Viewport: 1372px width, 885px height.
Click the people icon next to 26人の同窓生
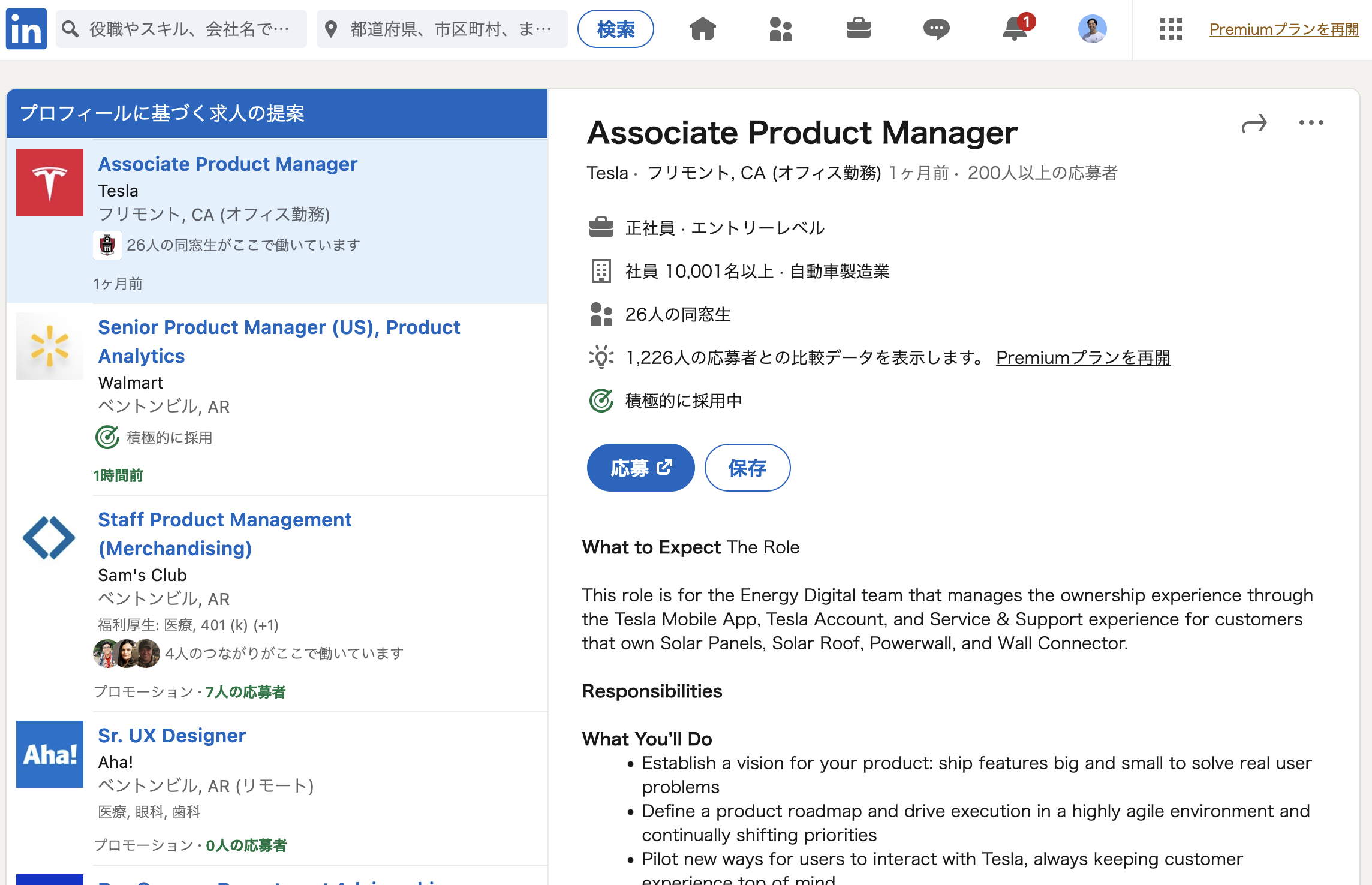click(x=601, y=314)
